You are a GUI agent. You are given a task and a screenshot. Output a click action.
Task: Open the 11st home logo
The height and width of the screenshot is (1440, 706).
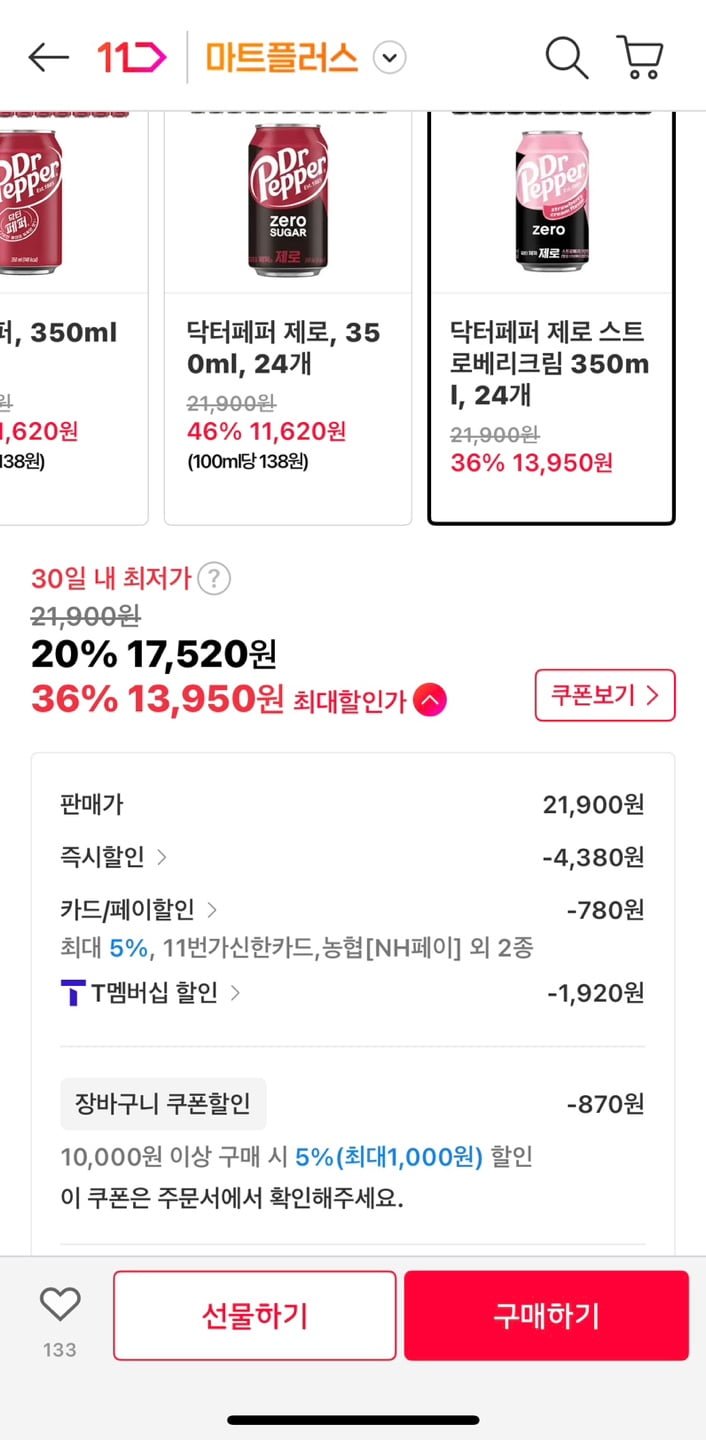click(x=131, y=58)
